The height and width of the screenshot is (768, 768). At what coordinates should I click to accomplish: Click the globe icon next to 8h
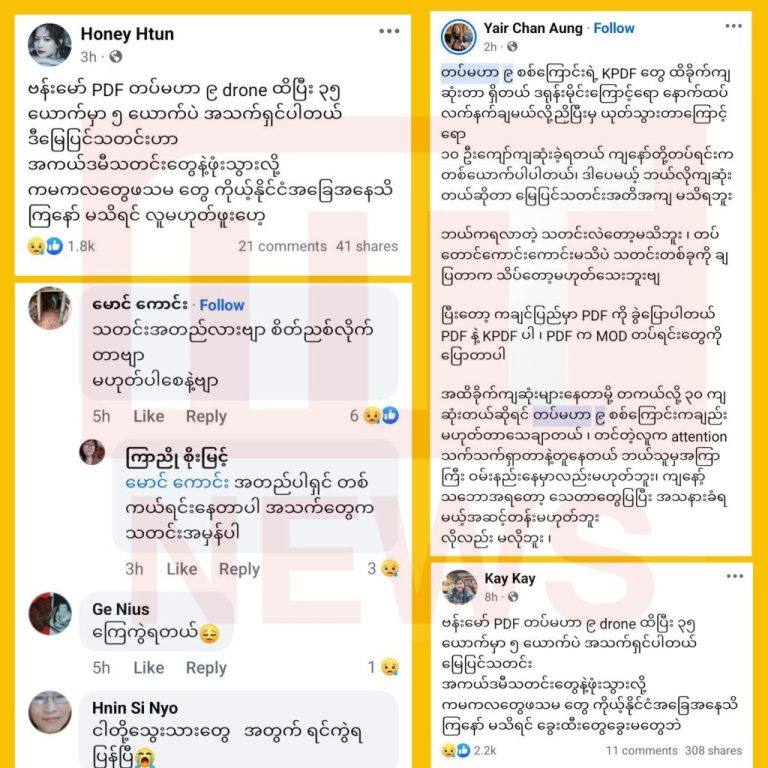point(513,597)
